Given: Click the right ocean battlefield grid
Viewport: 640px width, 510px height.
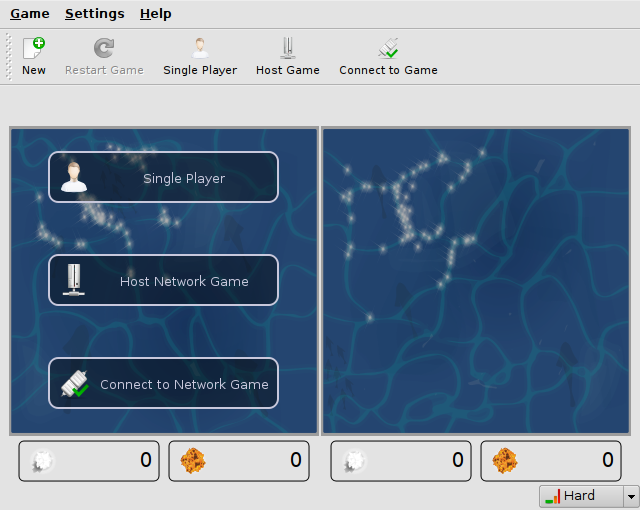Looking at the screenshot, I should [476, 280].
